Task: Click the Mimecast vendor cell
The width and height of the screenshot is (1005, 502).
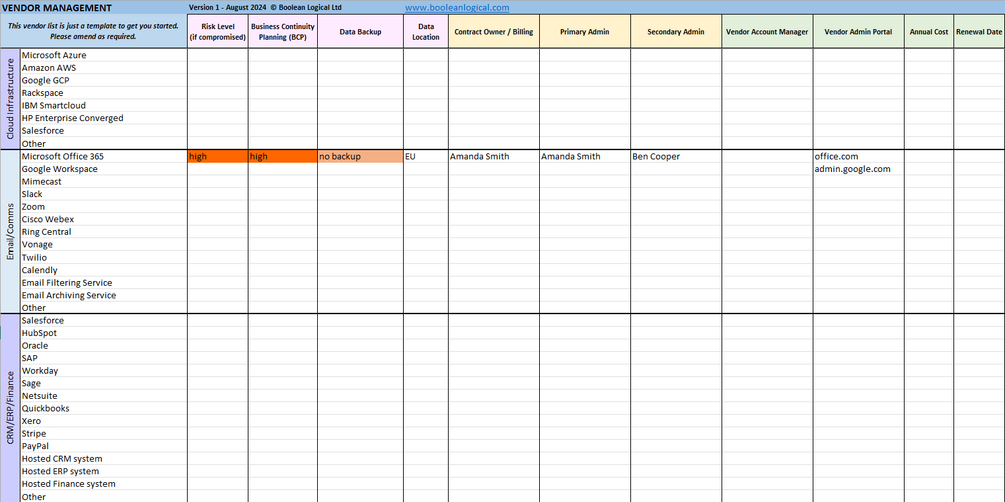Action: 104,181
